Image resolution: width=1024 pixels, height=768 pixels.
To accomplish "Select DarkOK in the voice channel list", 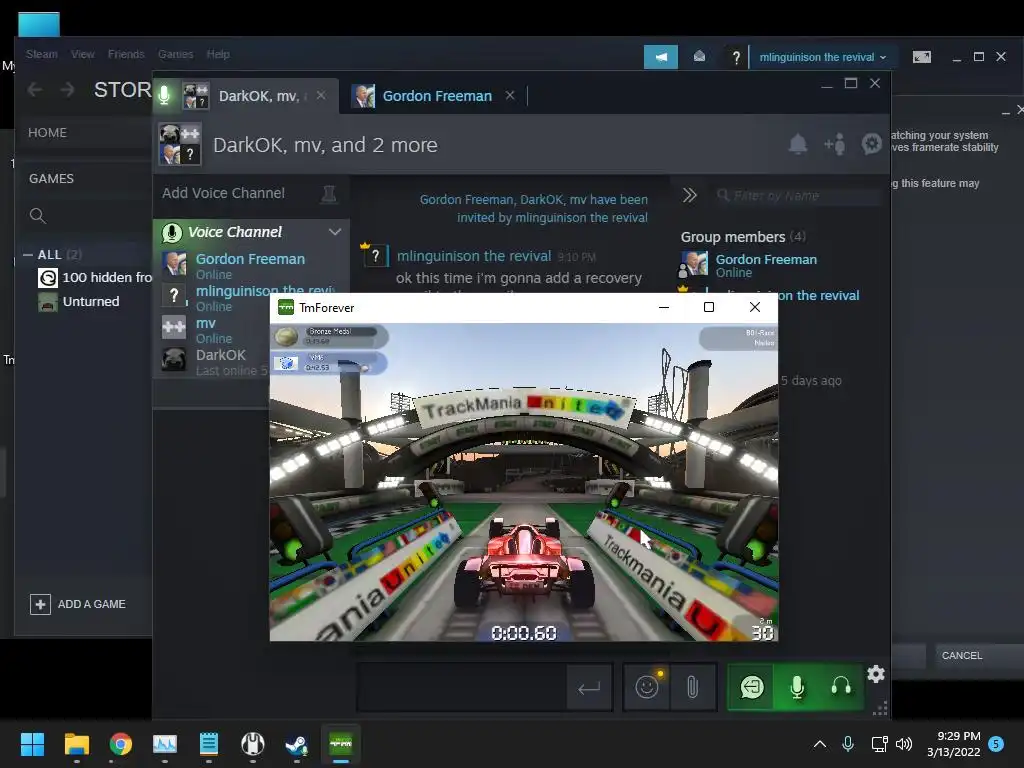I will coord(216,362).
